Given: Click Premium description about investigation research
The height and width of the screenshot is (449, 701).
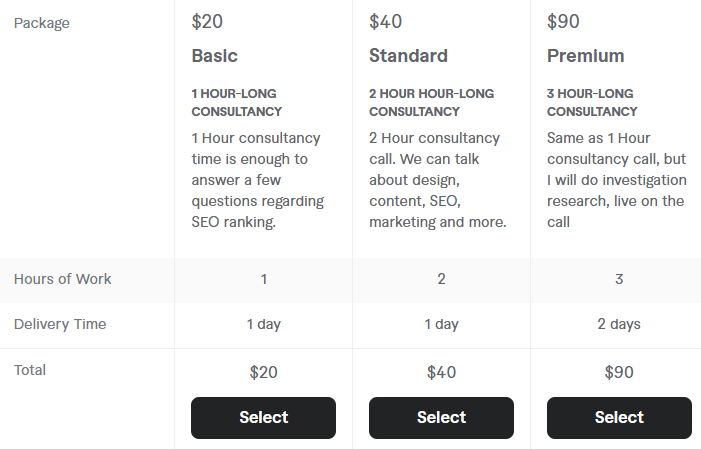Looking at the screenshot, I should click(617, 180).
